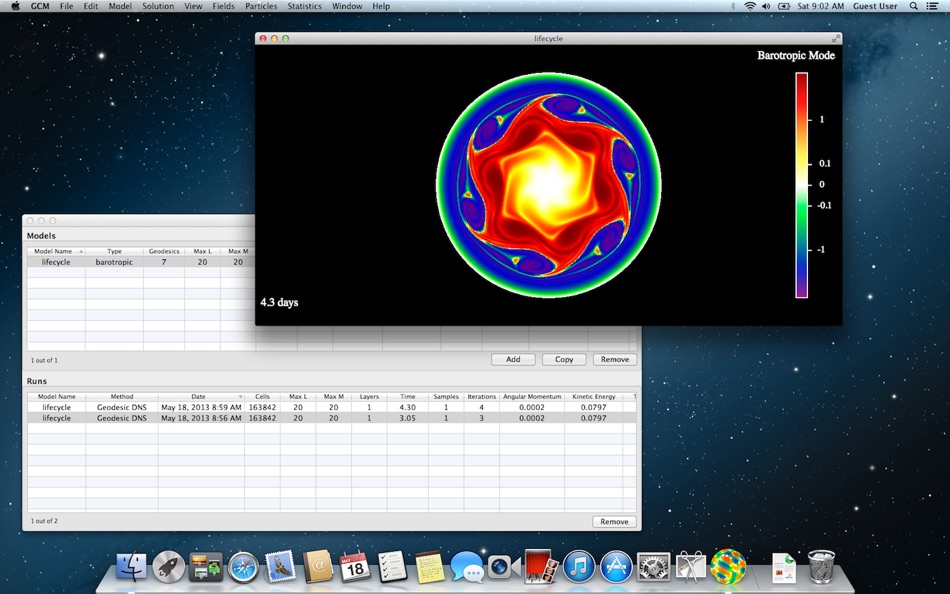This screenshot has width=950, height=594.
Task: Open the Statistics menu
Action: pos(305,6)
